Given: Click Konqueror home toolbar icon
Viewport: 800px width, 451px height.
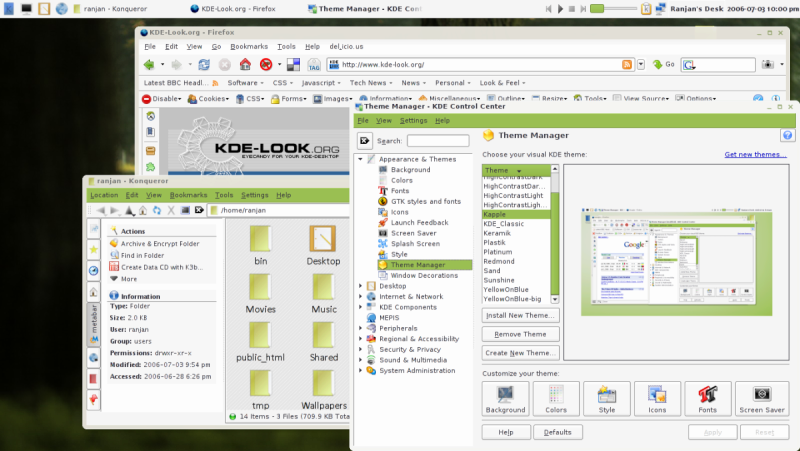Looking at the screenshot, I should point(143,210).
